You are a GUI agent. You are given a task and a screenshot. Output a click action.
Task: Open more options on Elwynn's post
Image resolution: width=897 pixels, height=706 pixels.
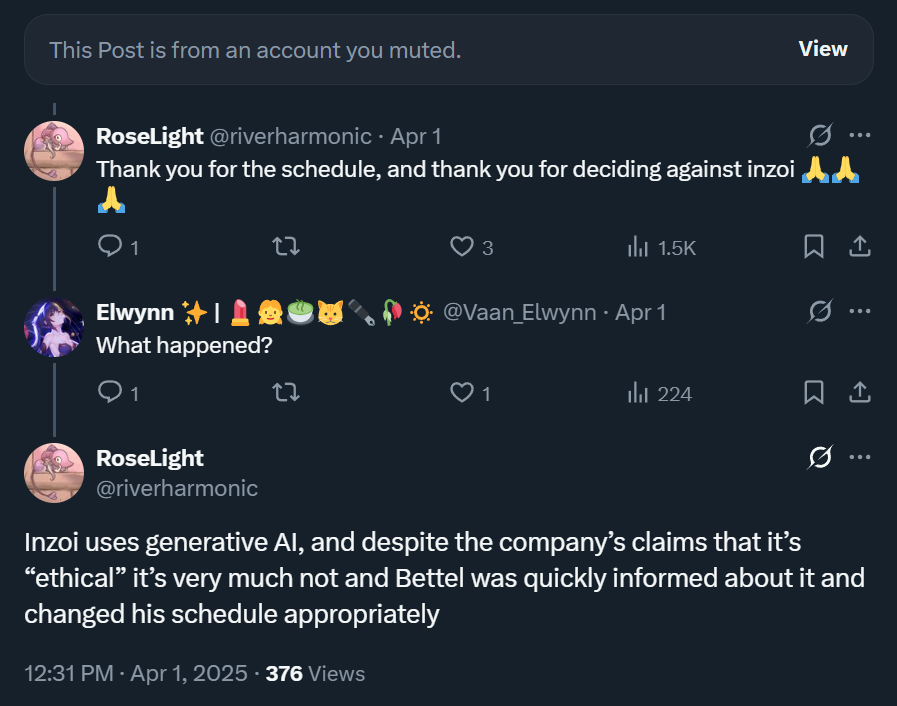click(859, 312)
